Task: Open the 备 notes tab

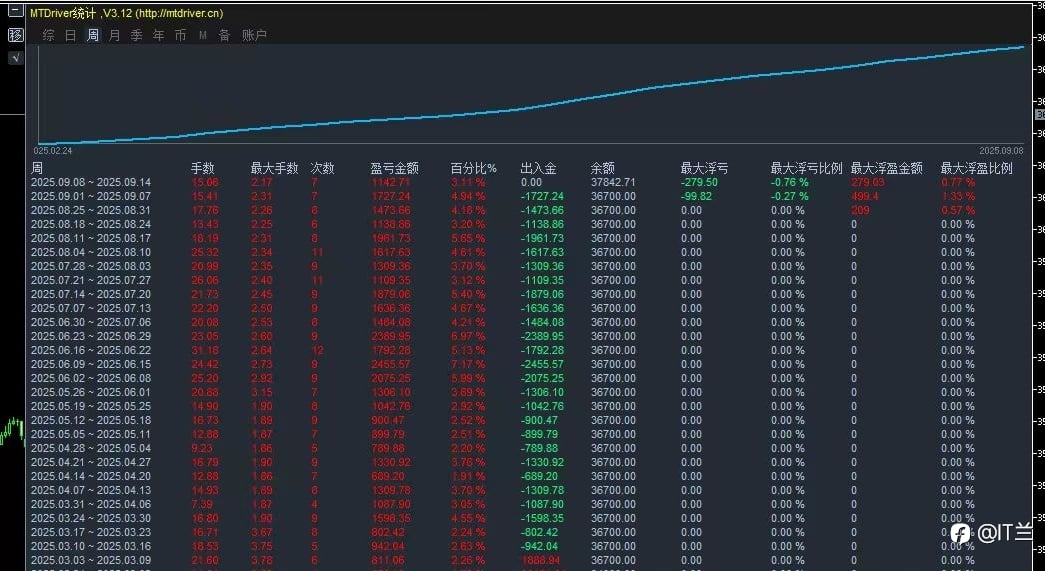Action: pyautogui.click(x=225, y=35)
